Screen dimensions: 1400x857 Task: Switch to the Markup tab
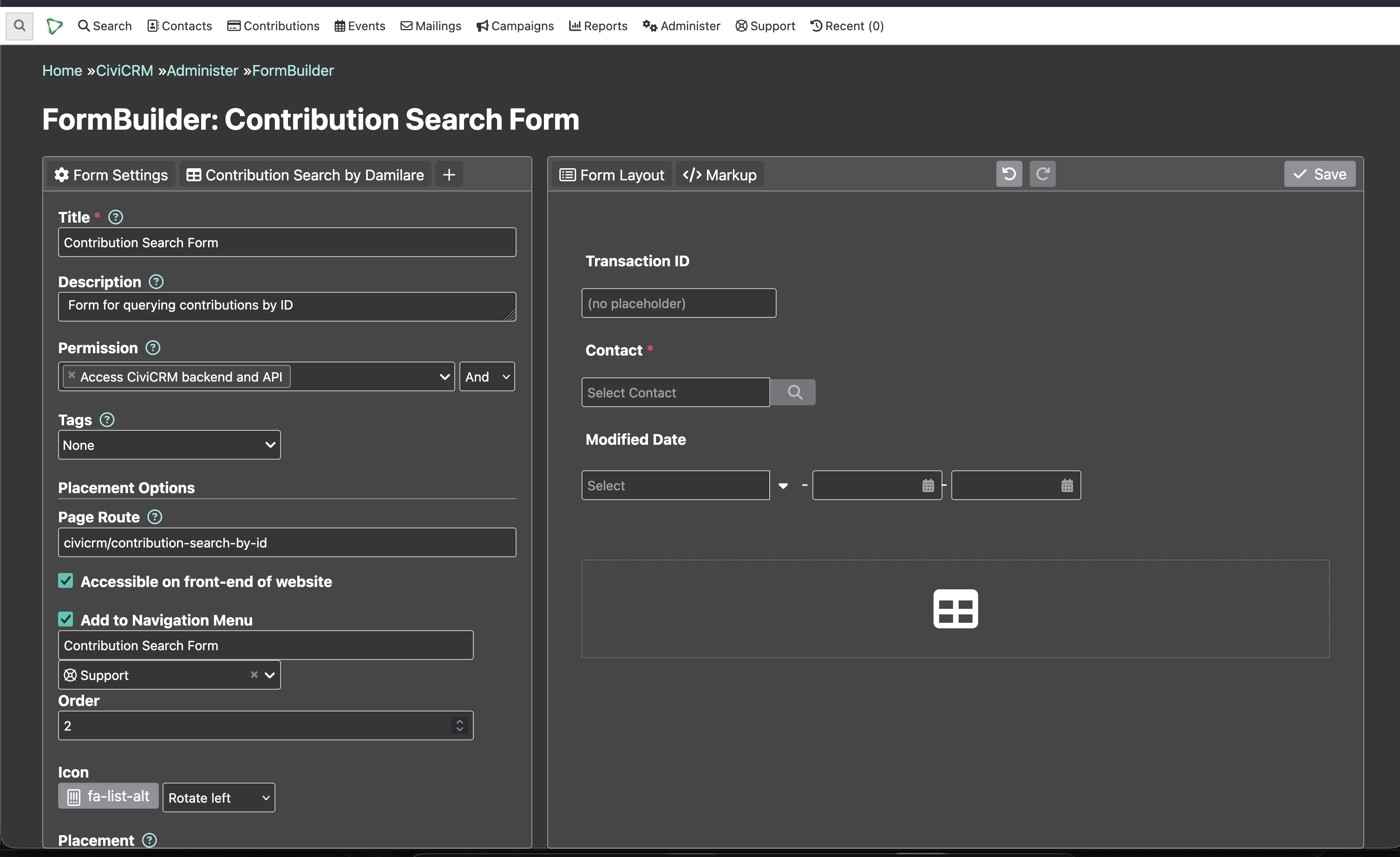pyautogui.click(x=720, y=174)
